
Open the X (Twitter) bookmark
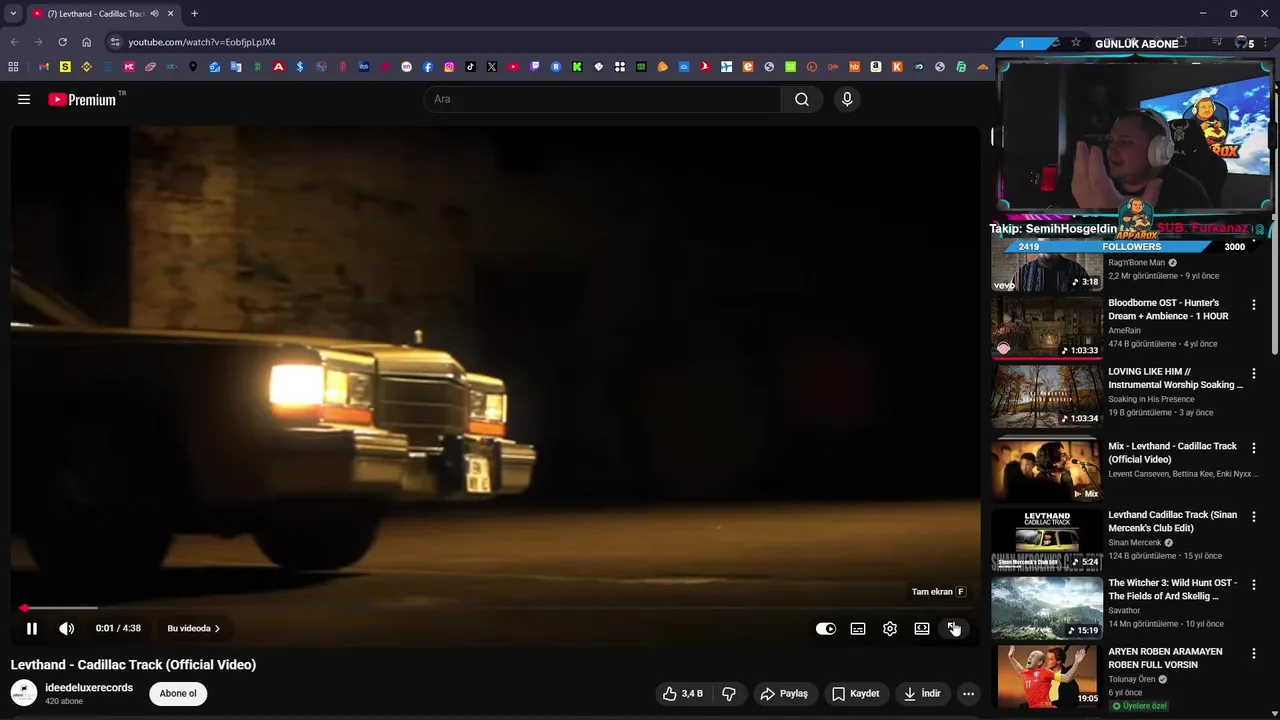pos(491,67)
